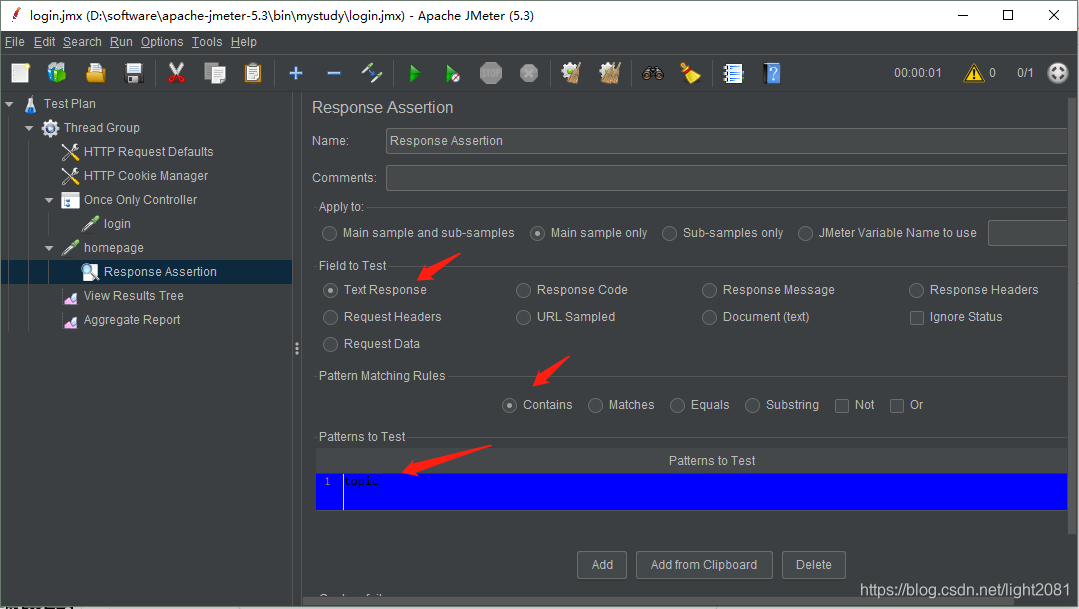Select Response Code radio button

pyautogui.click(x=524, y=290)
